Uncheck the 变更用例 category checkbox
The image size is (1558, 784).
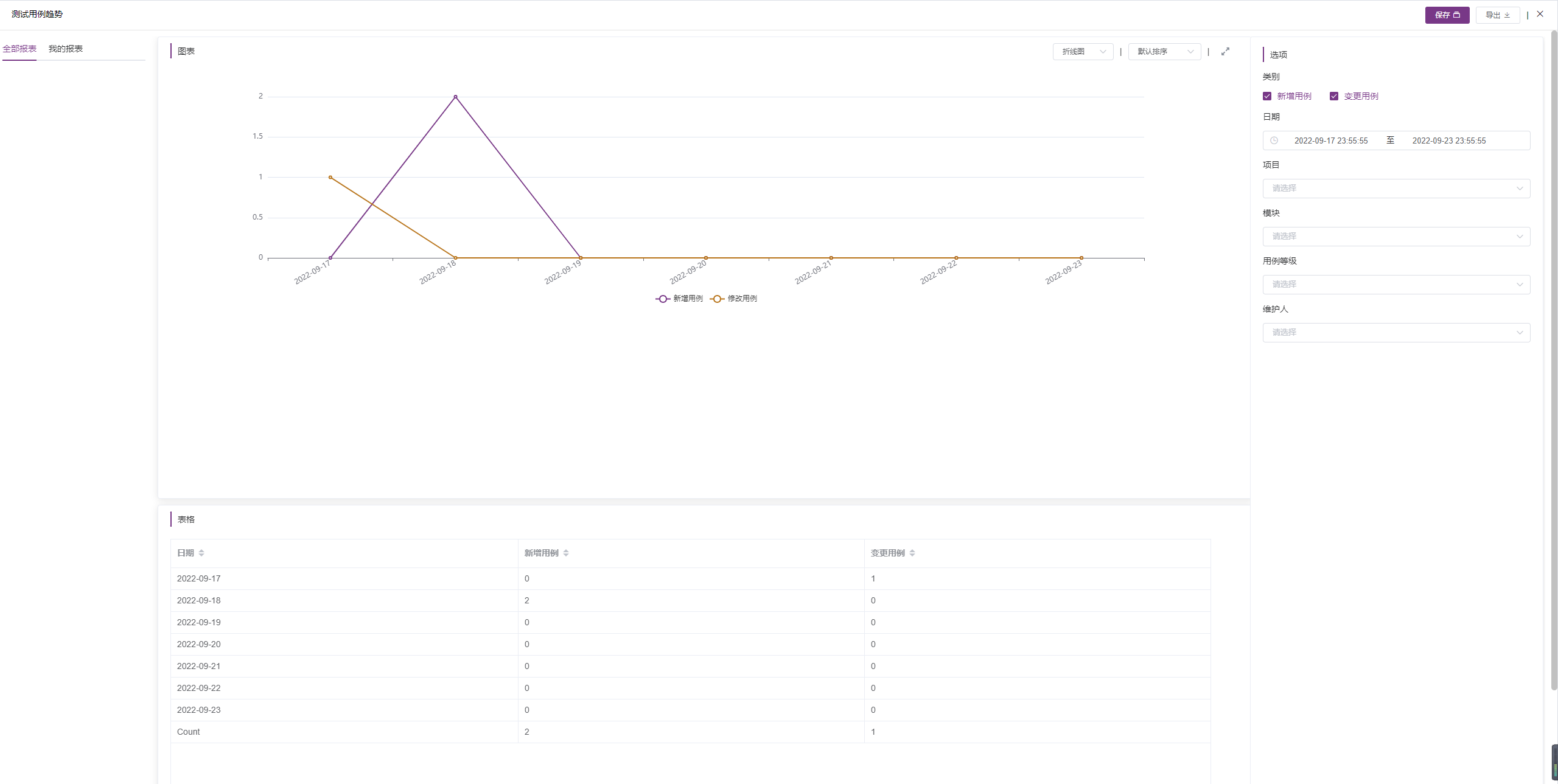tap(1334, 96)
